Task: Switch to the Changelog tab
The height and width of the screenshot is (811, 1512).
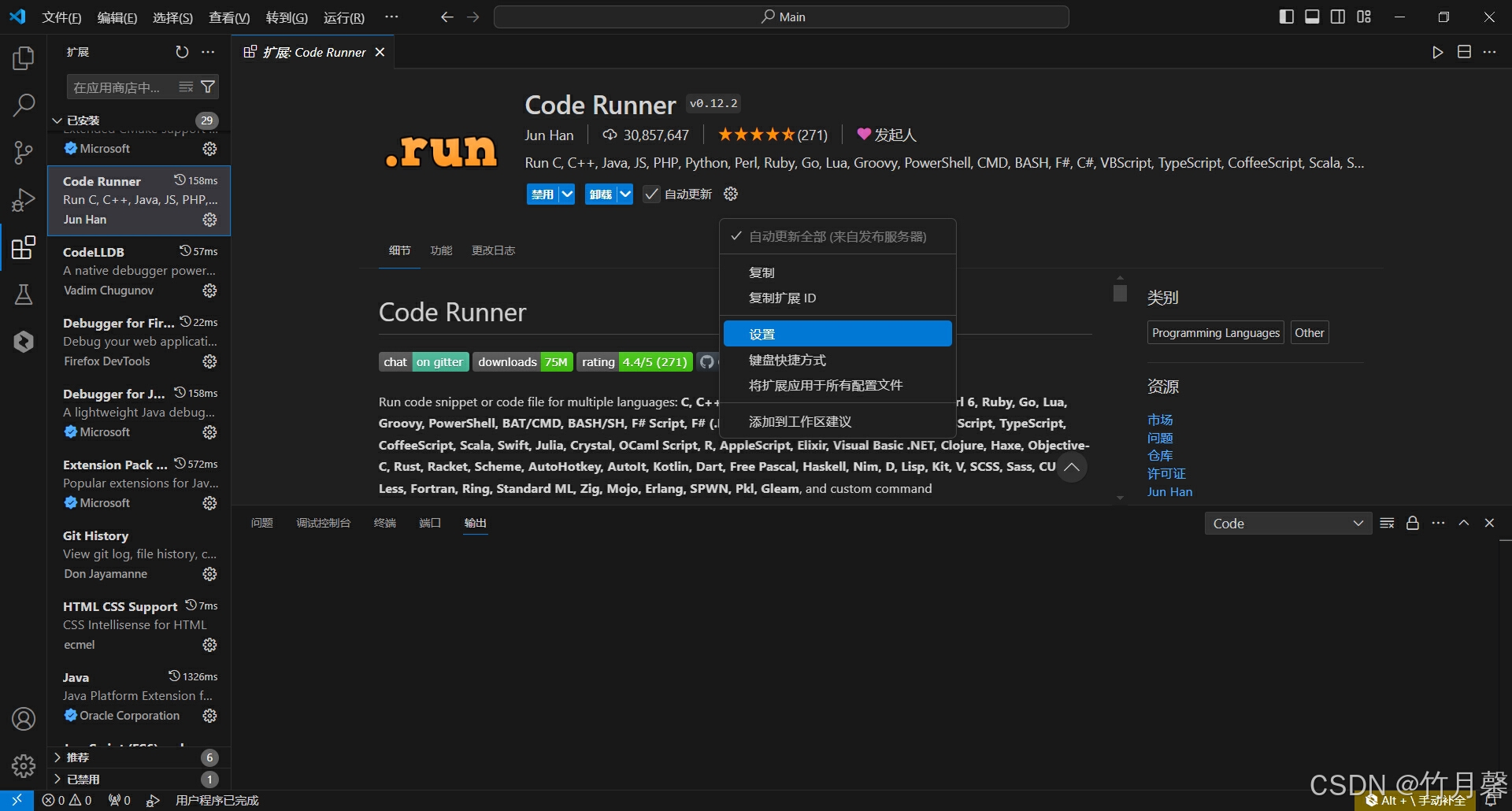Action: point(493,250)
